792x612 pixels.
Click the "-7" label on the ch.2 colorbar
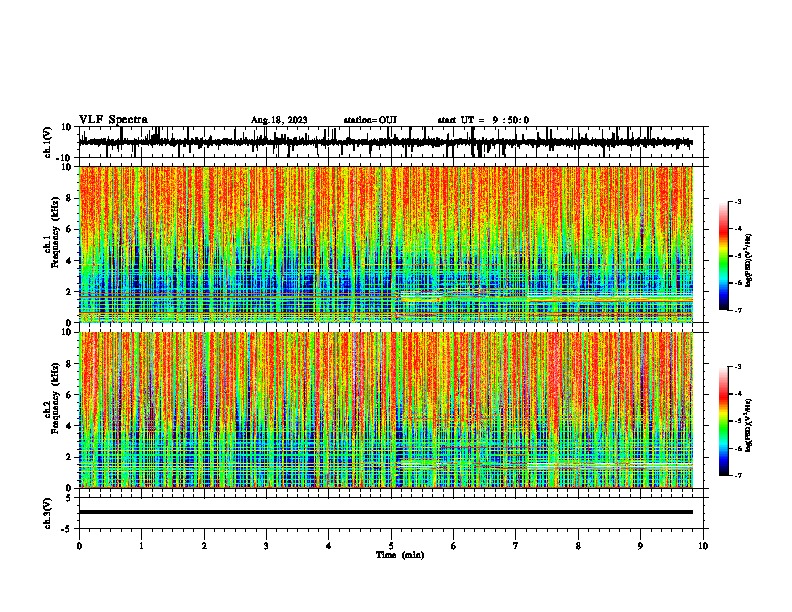pos(737,475)
